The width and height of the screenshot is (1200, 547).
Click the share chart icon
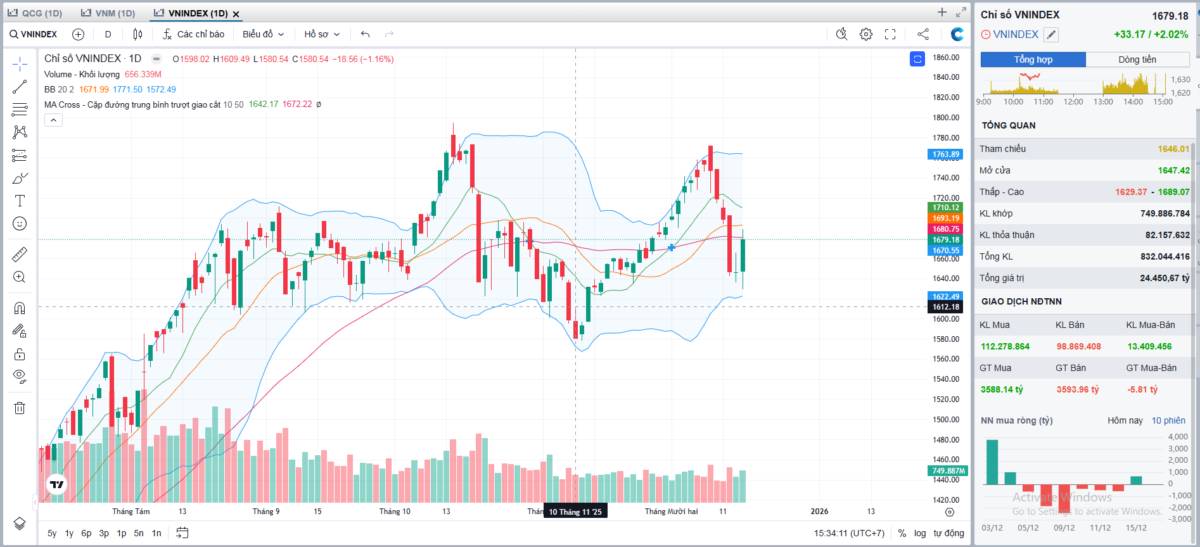tap(923, 34)
